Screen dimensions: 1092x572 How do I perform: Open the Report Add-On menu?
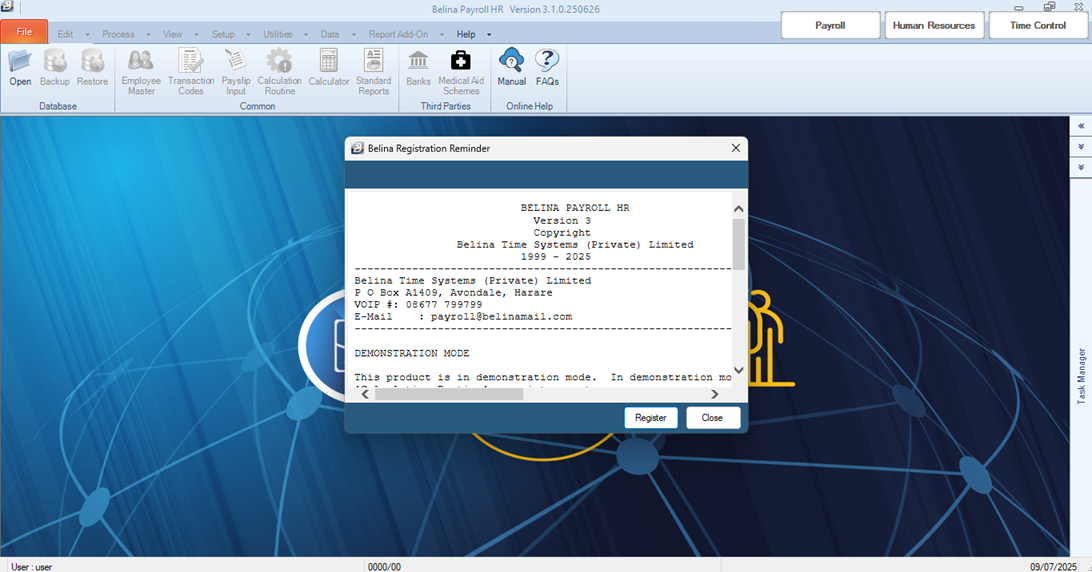click(x=398, y=34)
